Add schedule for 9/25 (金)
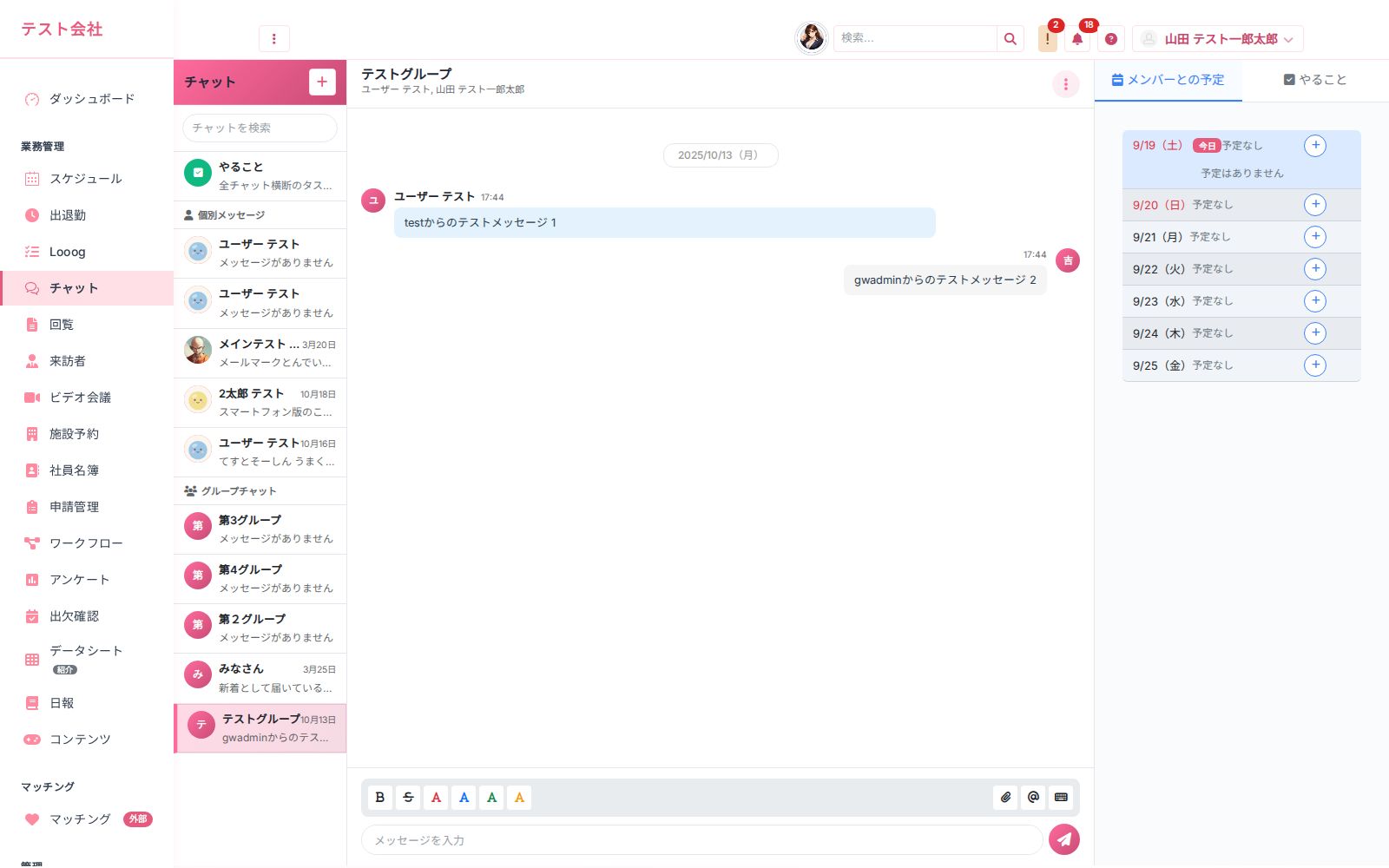Viewport: 1389px width, 868px height. [1315, 365]
